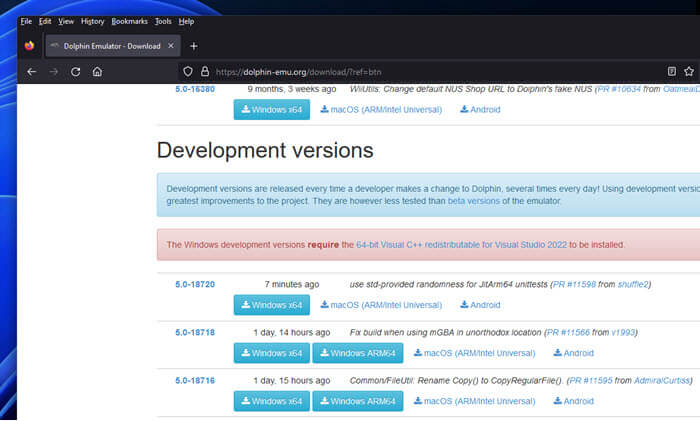This screenshot has height=421, width=700.
Task: Download macOS build for 5.0-18720
Action: [381, 305]
